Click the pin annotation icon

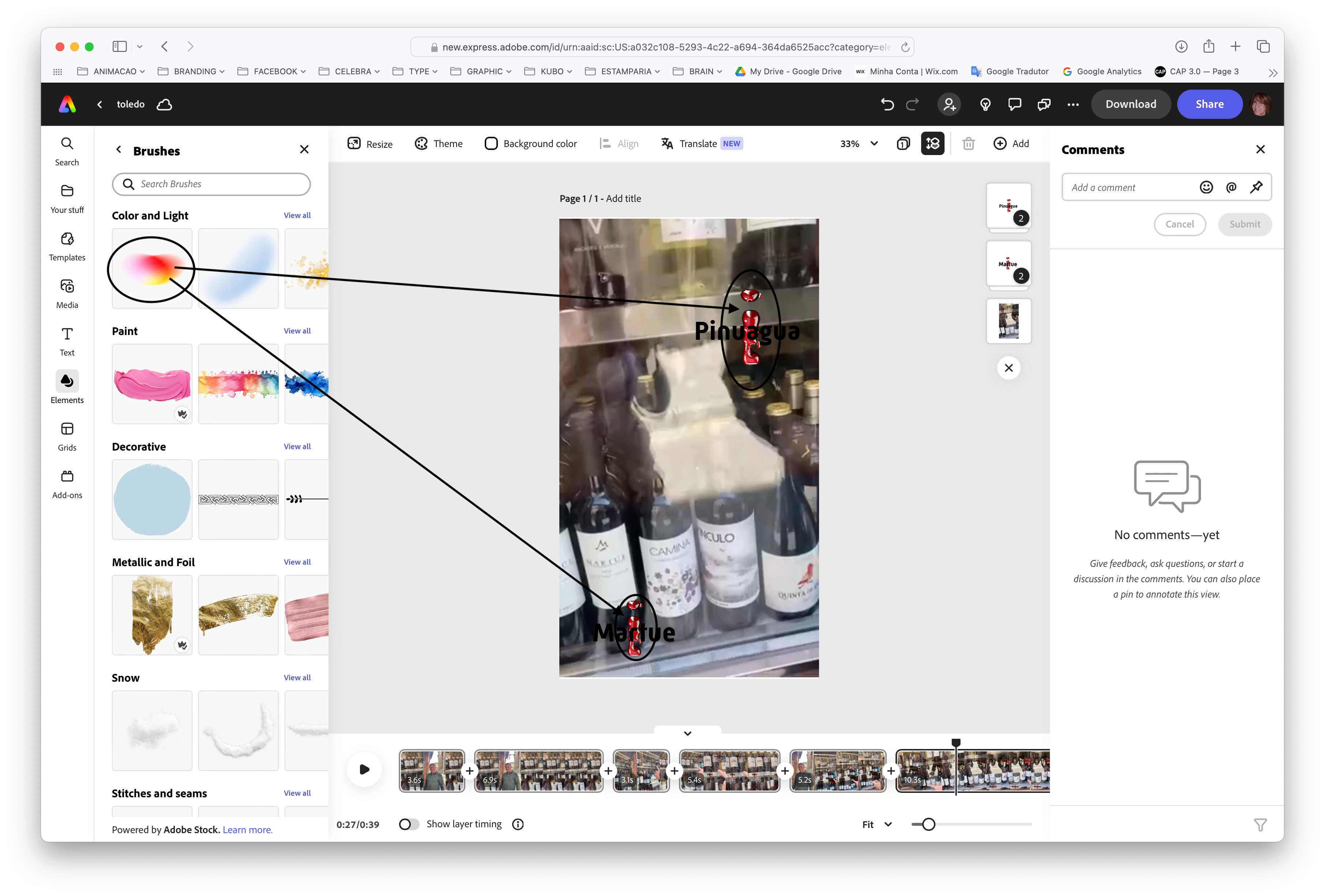(1256, 188)
